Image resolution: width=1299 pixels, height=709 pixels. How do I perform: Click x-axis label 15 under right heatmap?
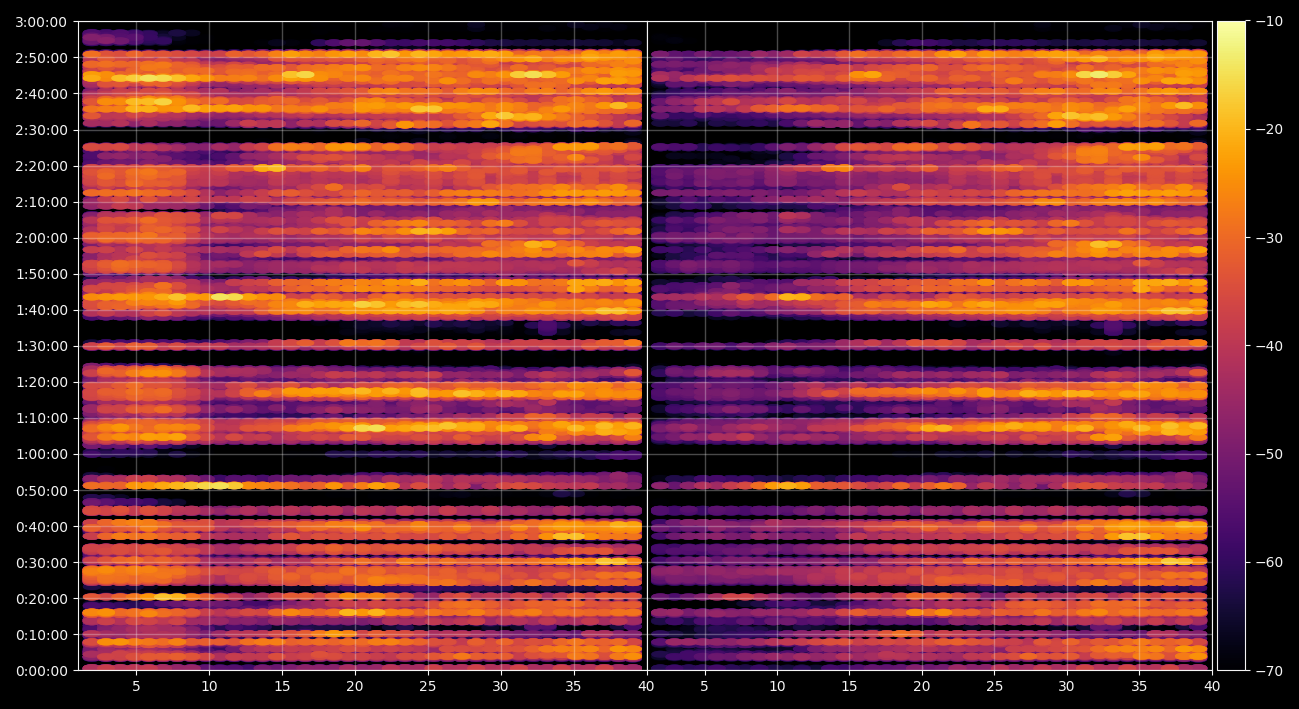click(849, 687)
